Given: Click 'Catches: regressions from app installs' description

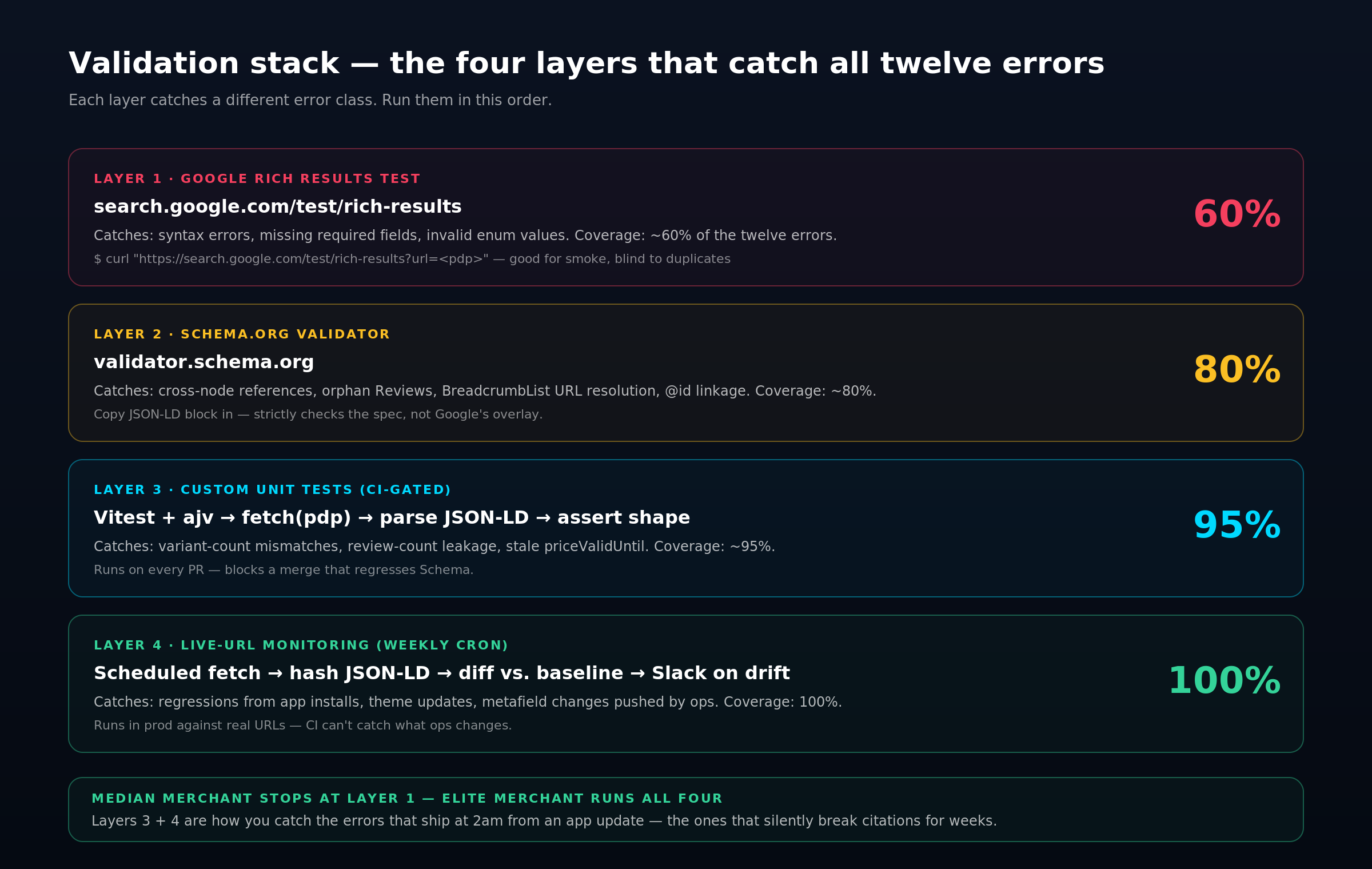Looking at the screenshot, I should (468, 702).
